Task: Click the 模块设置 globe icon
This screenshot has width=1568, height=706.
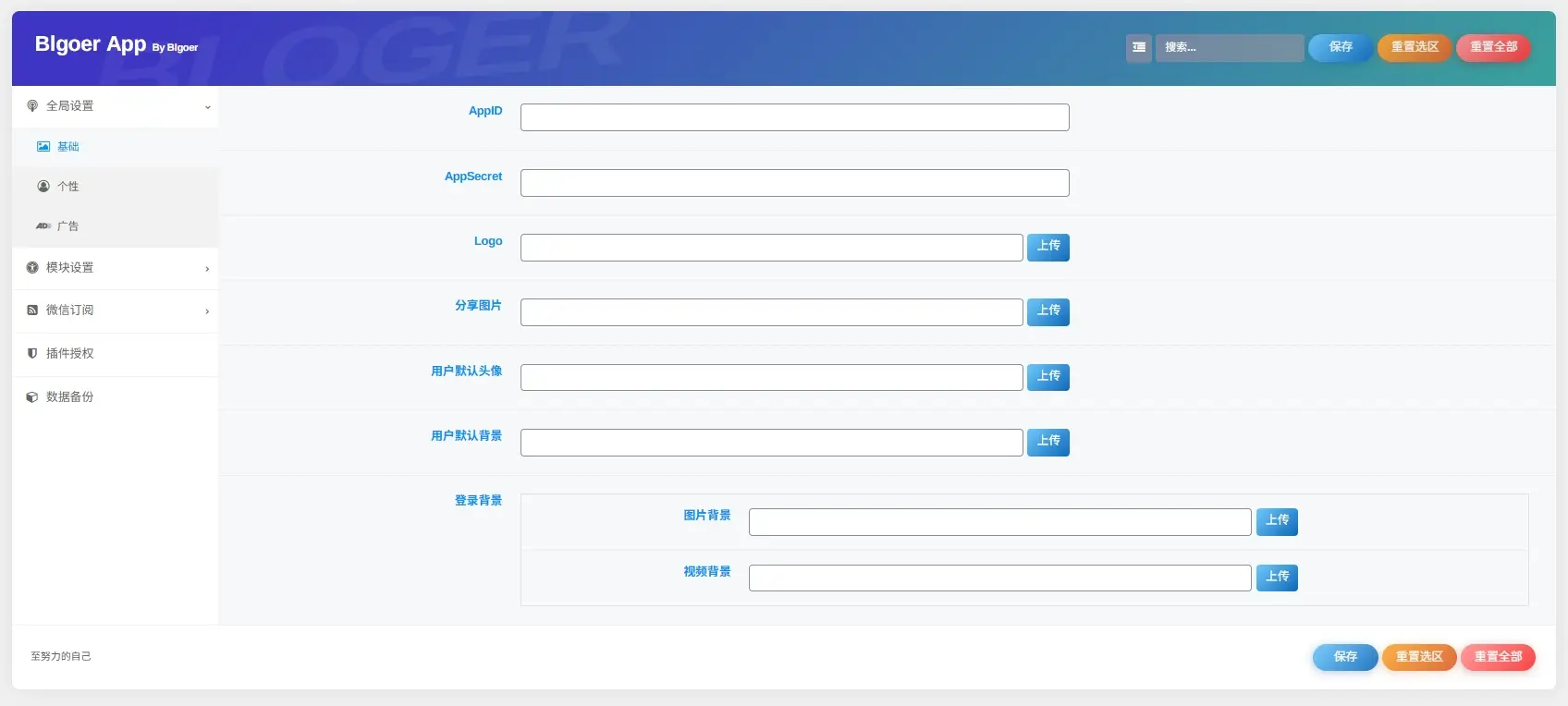Action: pyautogui.click(x=32, y=268)
